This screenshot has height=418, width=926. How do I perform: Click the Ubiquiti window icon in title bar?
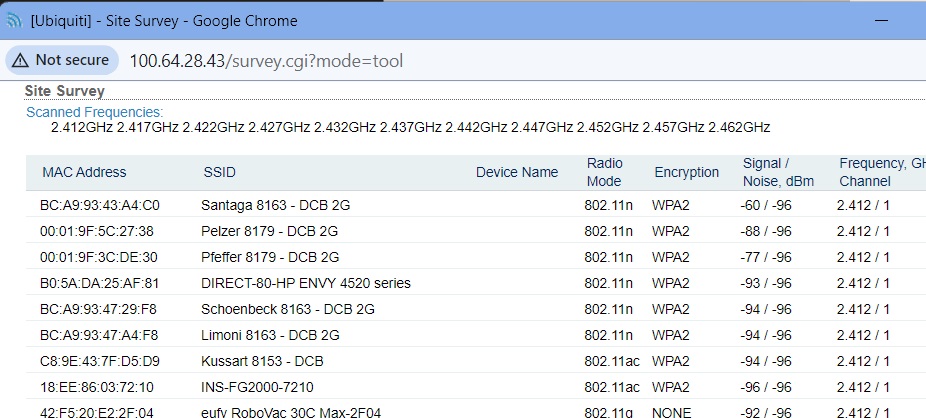(14, 21)
